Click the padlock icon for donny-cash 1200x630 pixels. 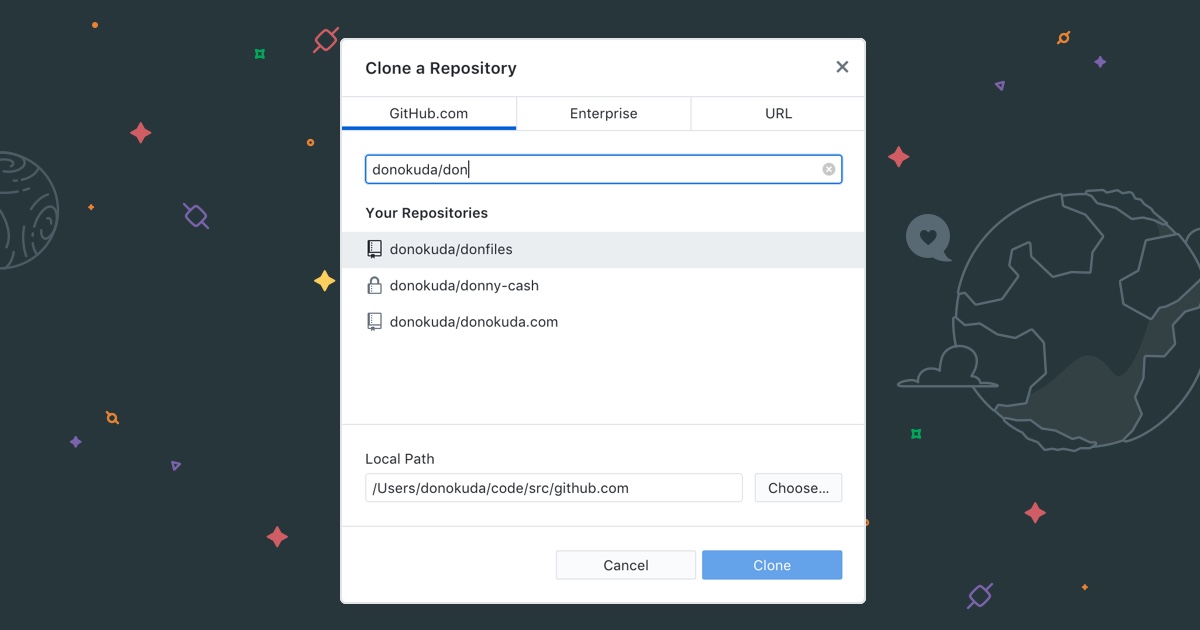point(374,285)
